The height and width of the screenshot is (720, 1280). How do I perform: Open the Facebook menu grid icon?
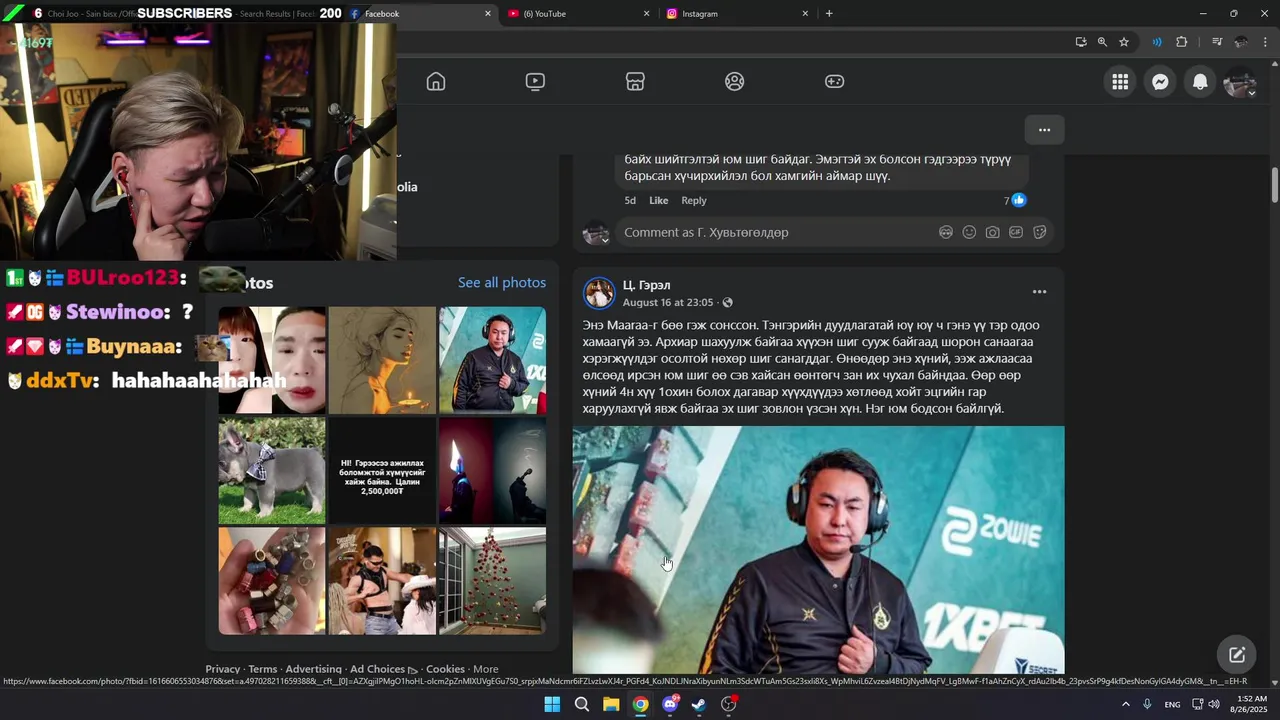coord(1120,82)
